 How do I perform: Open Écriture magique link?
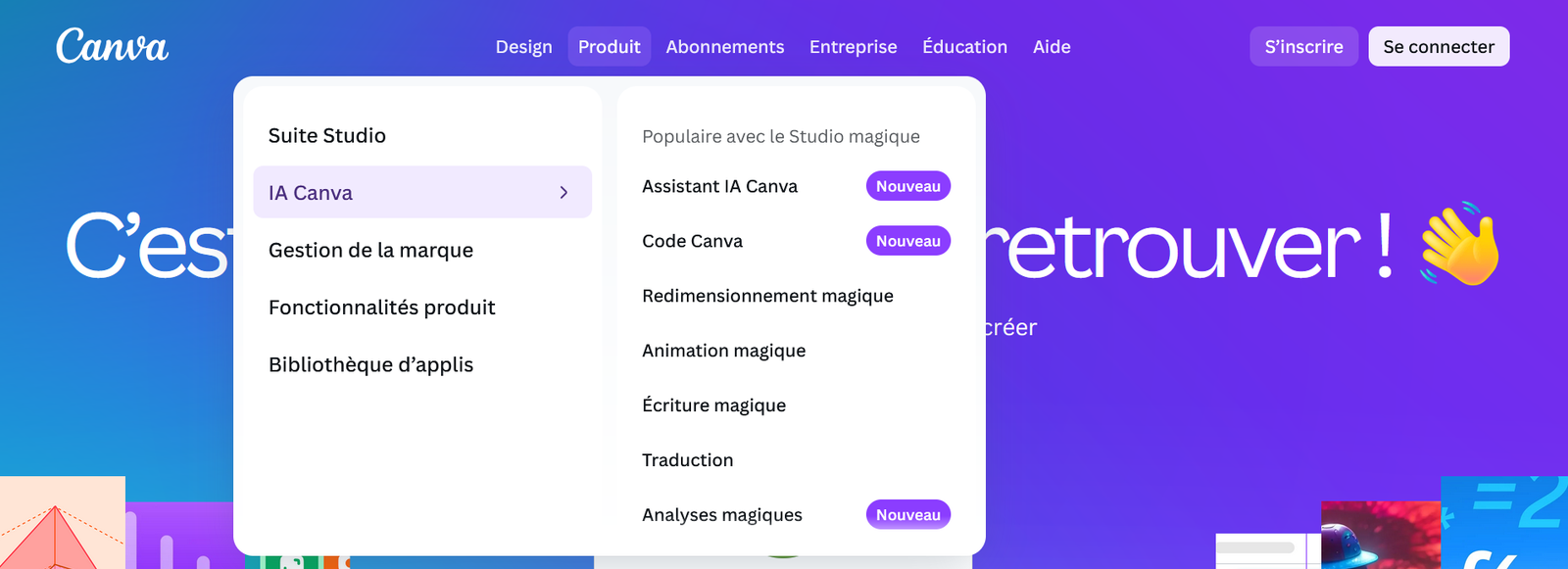coord(713,405)
